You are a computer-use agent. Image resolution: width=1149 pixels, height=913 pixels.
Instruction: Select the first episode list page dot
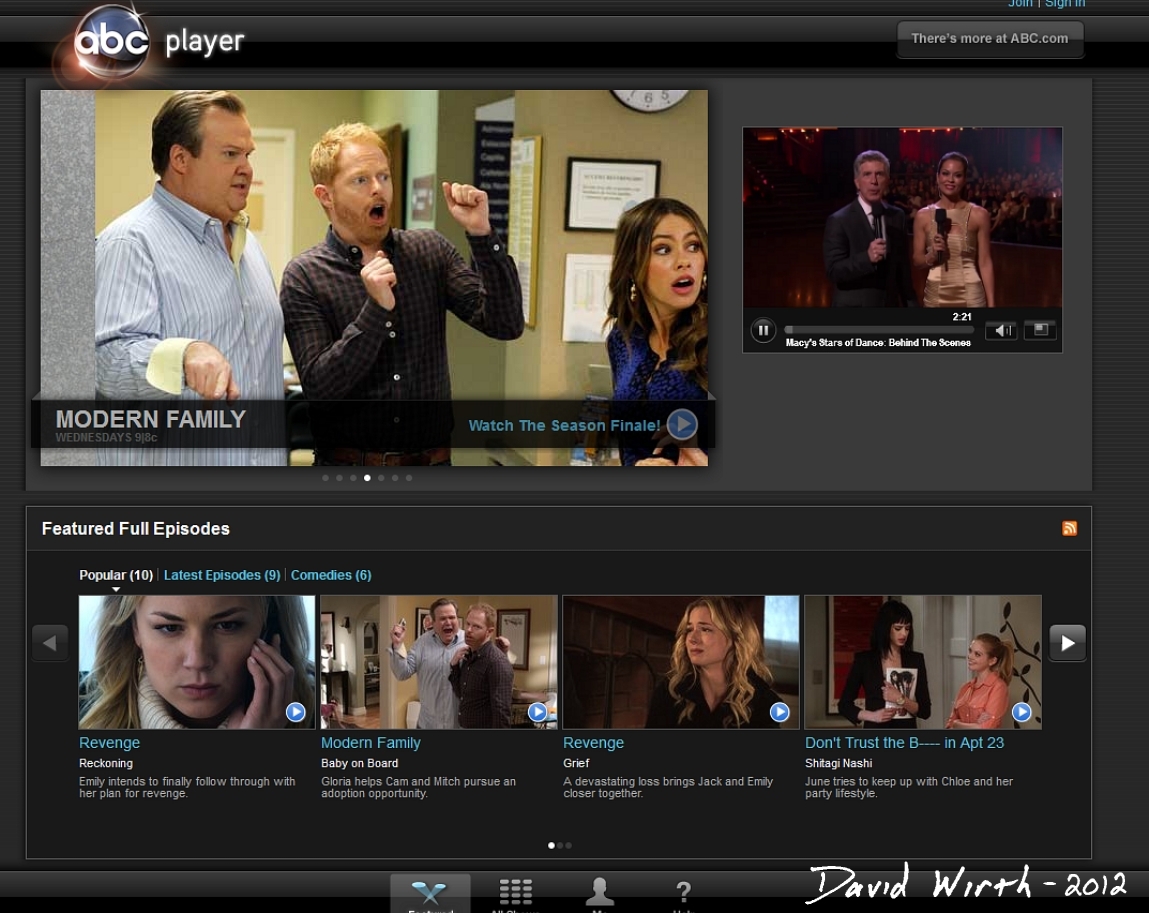click(551, 846)
